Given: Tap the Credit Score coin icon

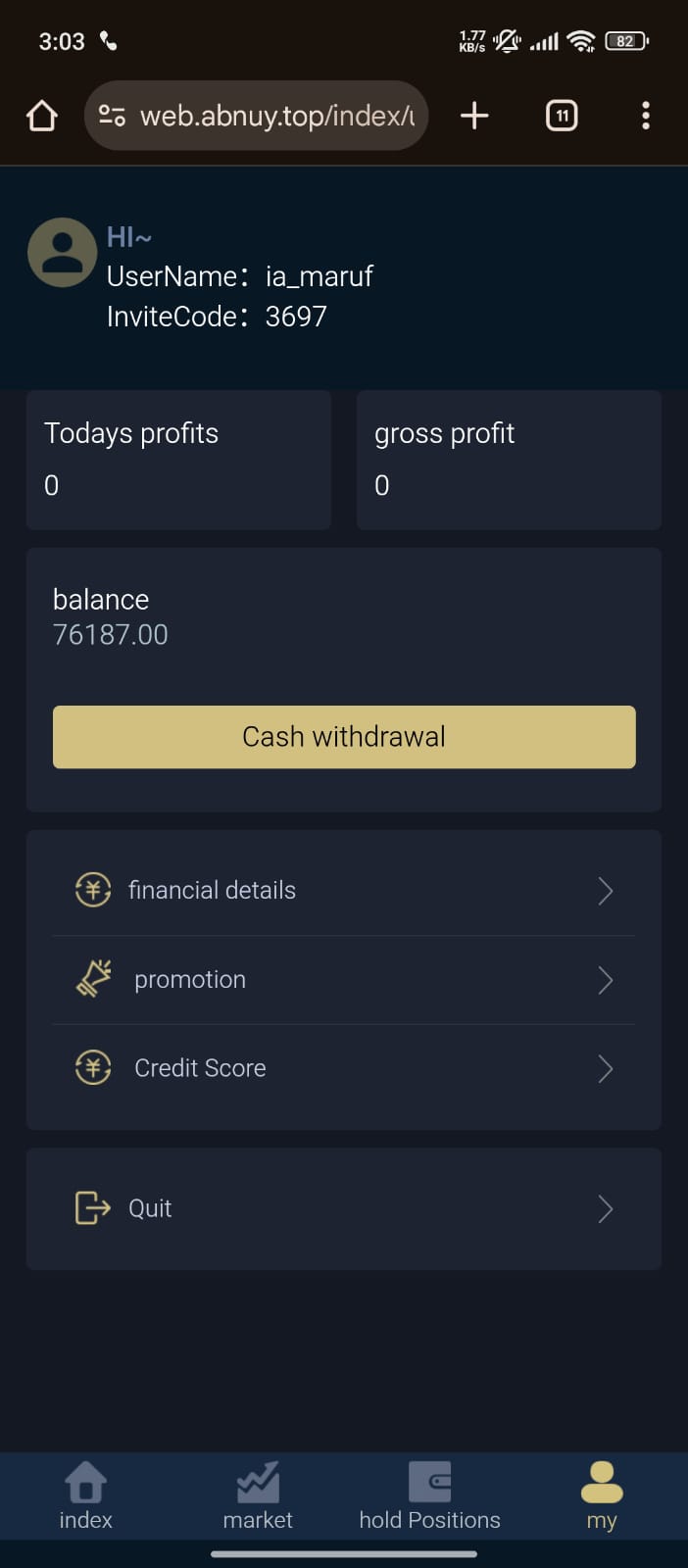Looking at the screenshot, I should point(93,1067).
